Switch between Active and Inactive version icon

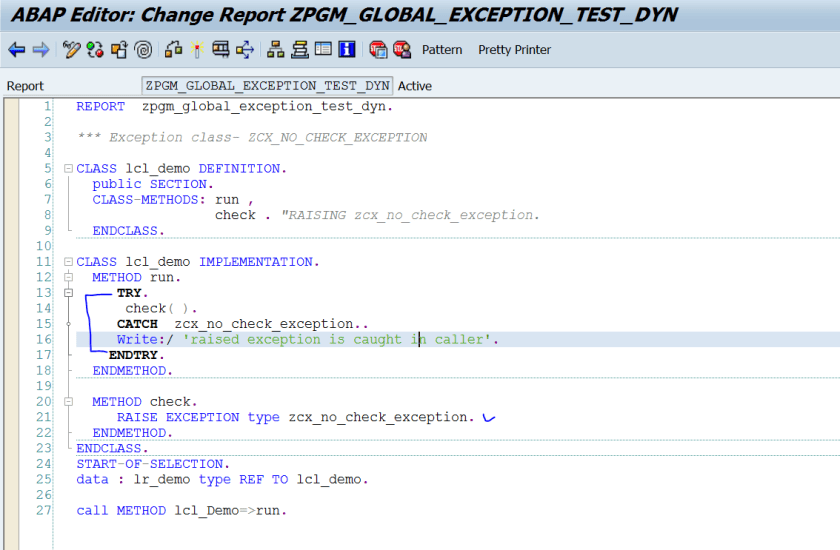click(95, 50)
